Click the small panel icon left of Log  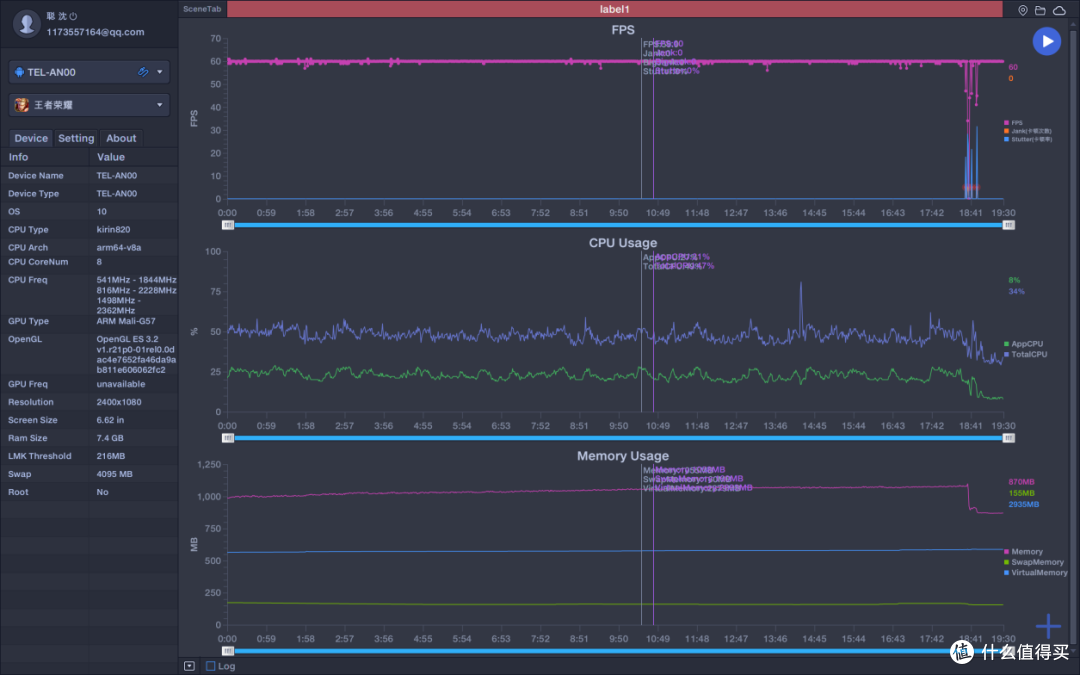(189, 665)
